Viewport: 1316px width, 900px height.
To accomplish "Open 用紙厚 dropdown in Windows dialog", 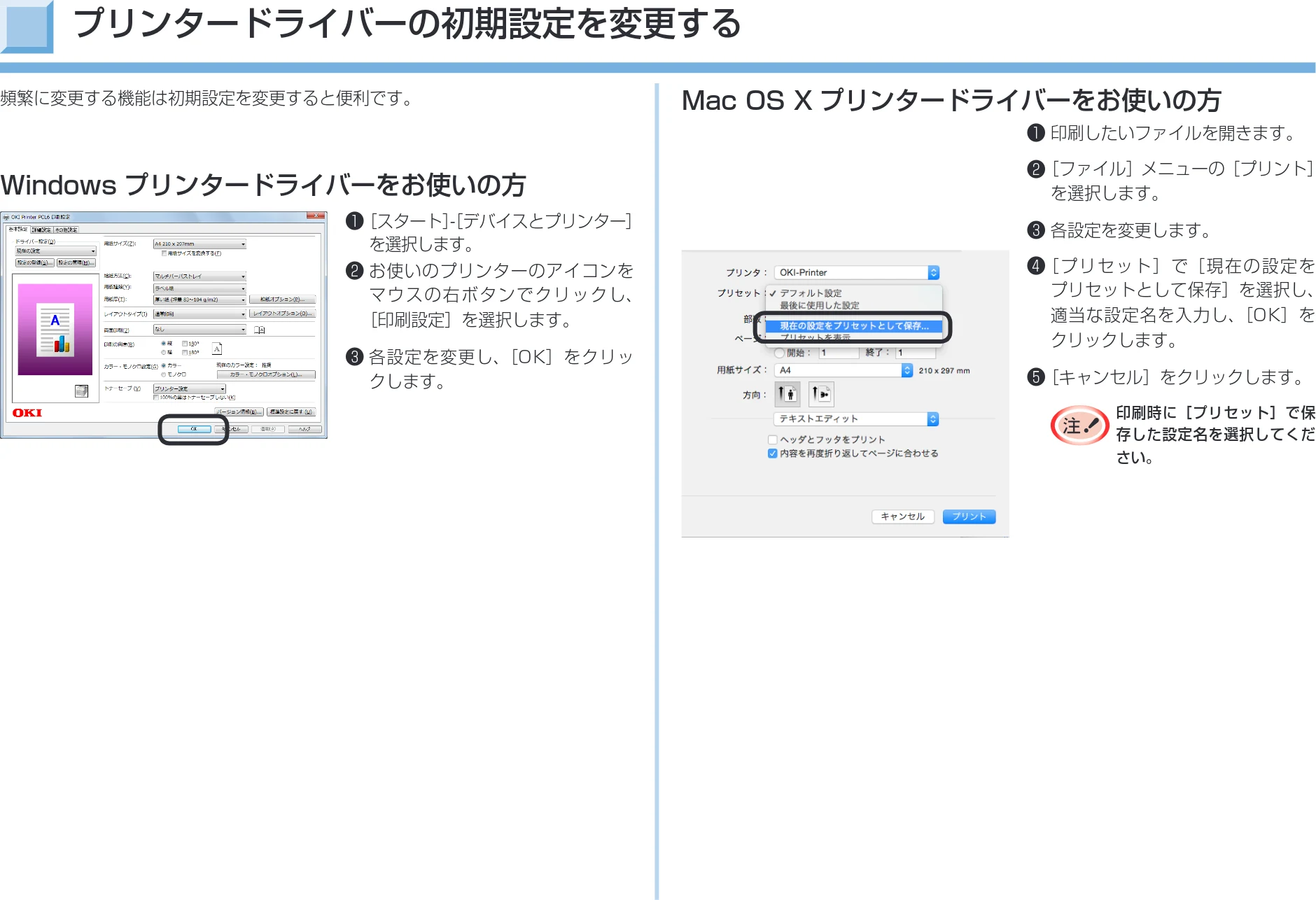I will tap(199, 300).
